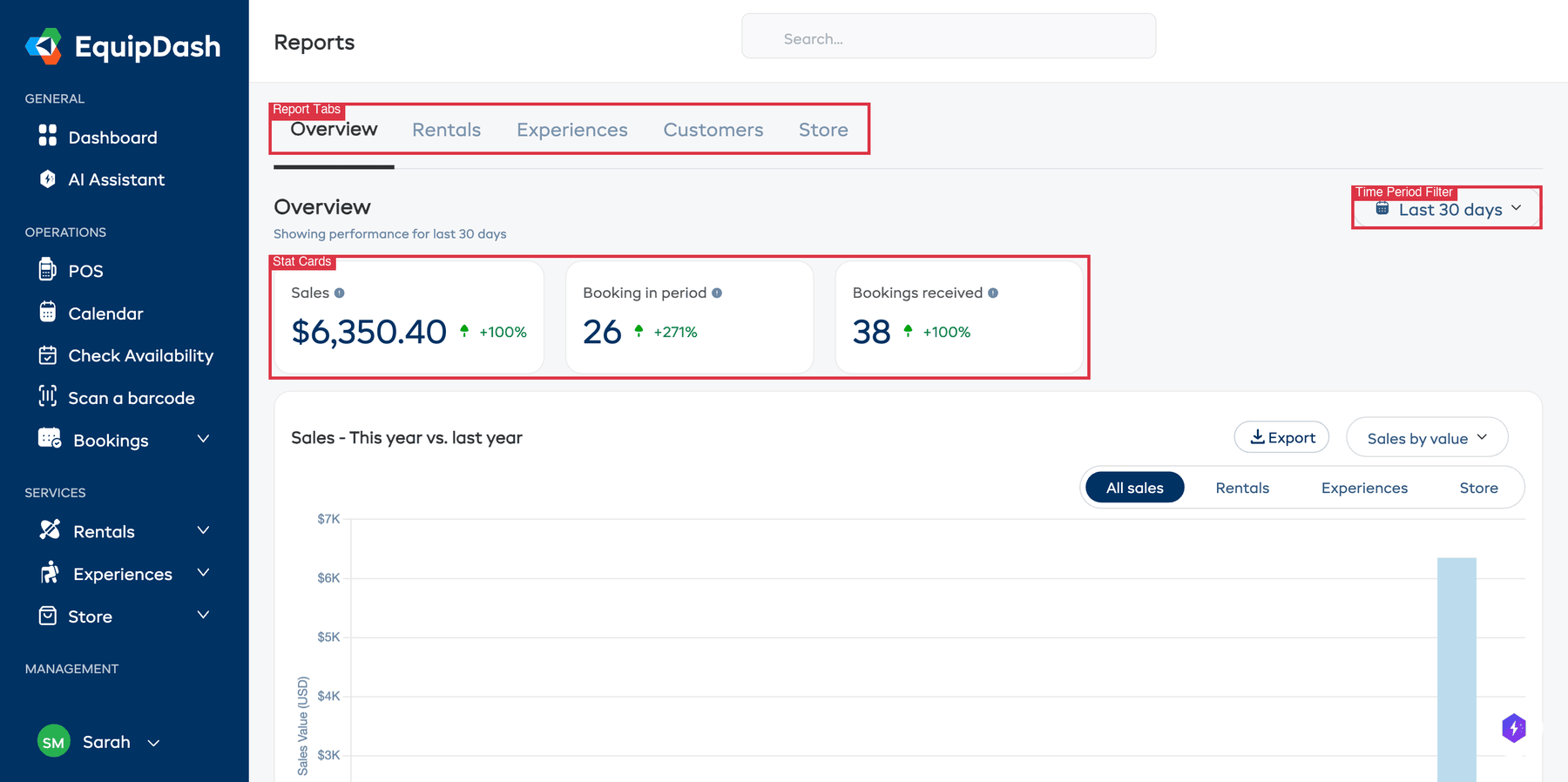
Task: Click the EquipDash logo icon
Action: pos(44,46)
